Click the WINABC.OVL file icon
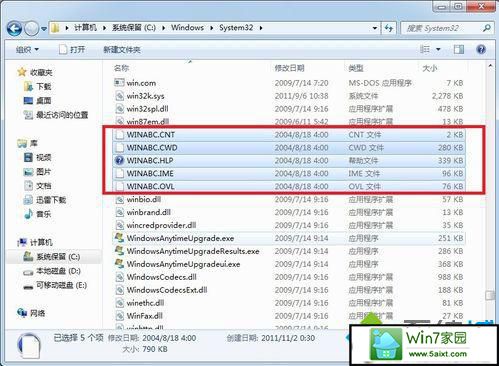Viewport: 499px width, 366px height. [x=119, y=186]
